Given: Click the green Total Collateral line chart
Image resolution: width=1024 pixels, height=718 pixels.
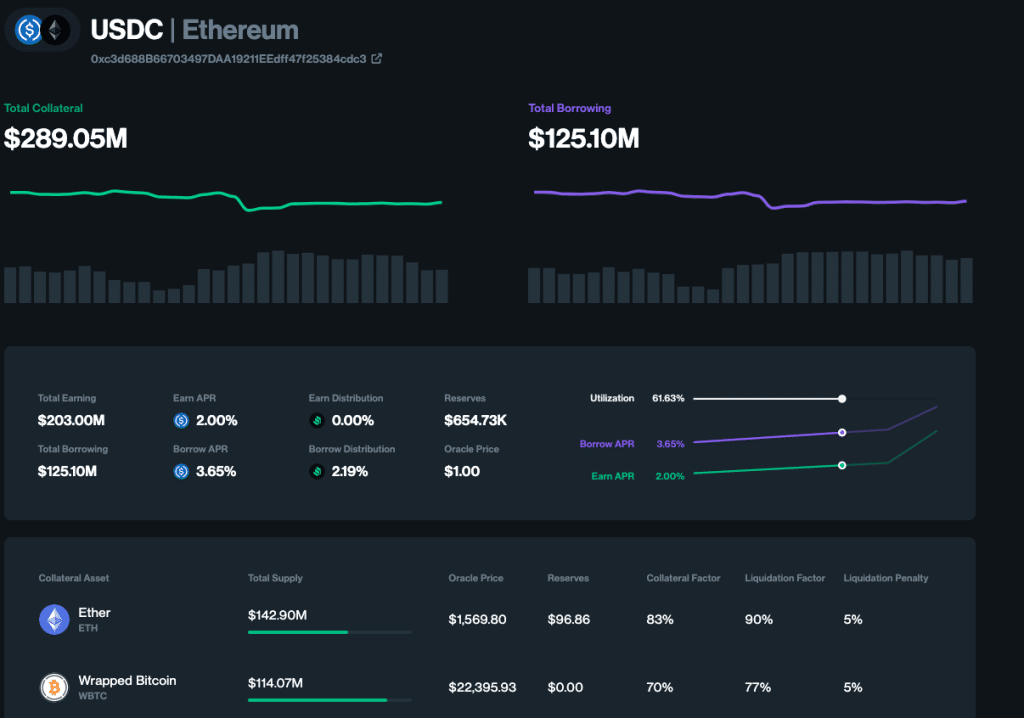Looking at the screenshot, I should click(226, 200).
